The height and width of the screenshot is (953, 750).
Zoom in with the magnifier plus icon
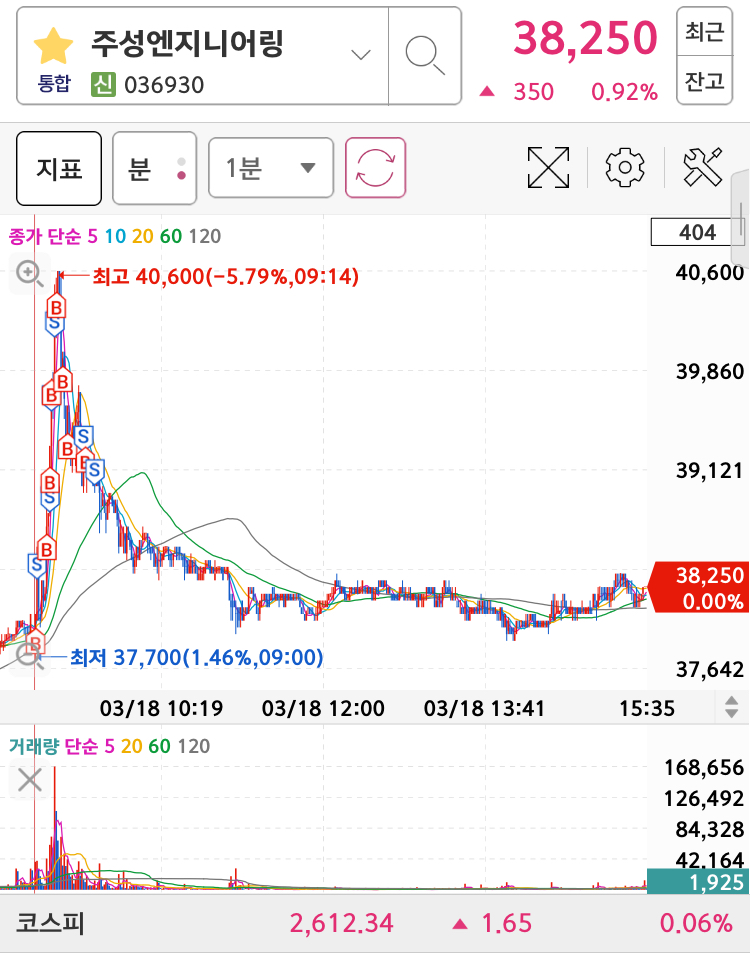29,274
